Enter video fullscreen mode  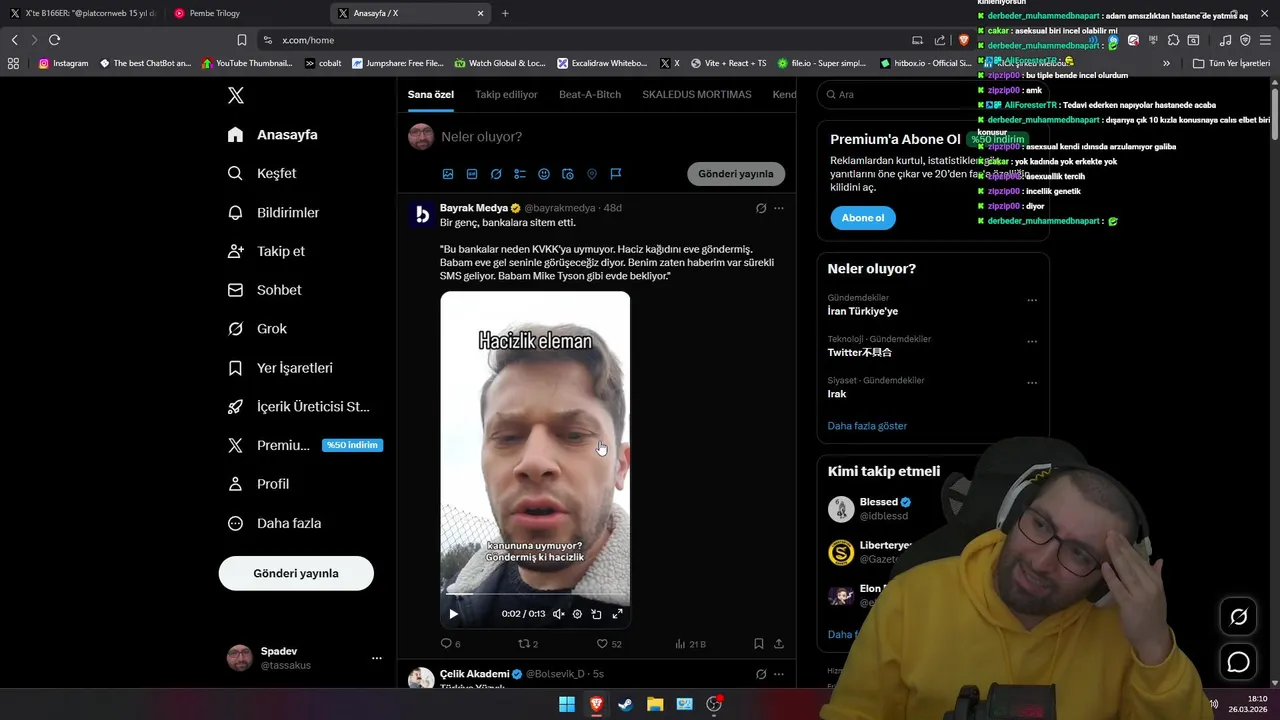click(617, 614)
